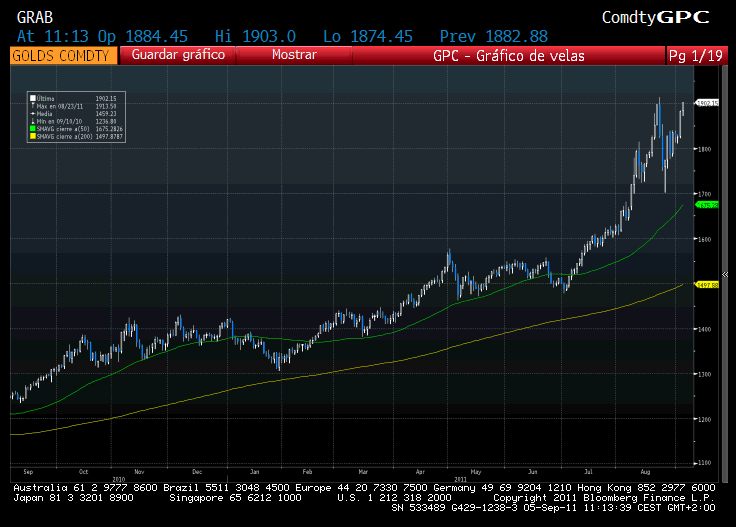Click the double-chevron collapse arrow at right edge
Image resolution: width=736 pixels, height=527 pixels.
coord(725,275)
